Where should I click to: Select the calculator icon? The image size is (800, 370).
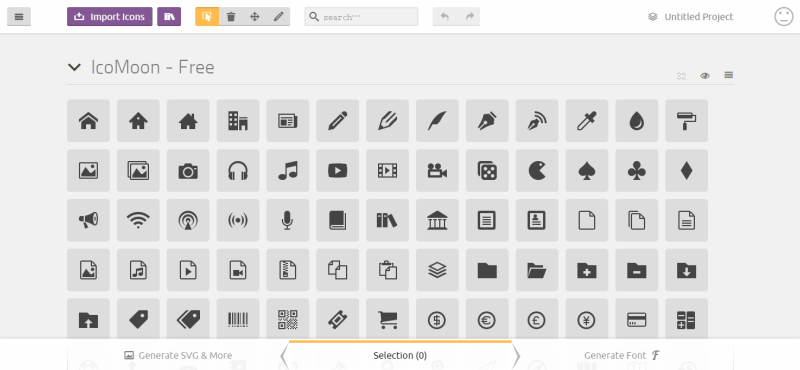687,320
